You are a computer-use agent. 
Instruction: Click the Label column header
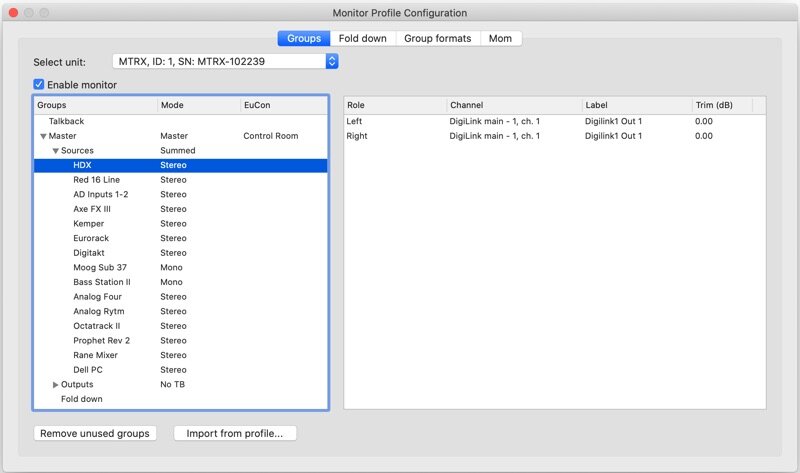[637, 105]
